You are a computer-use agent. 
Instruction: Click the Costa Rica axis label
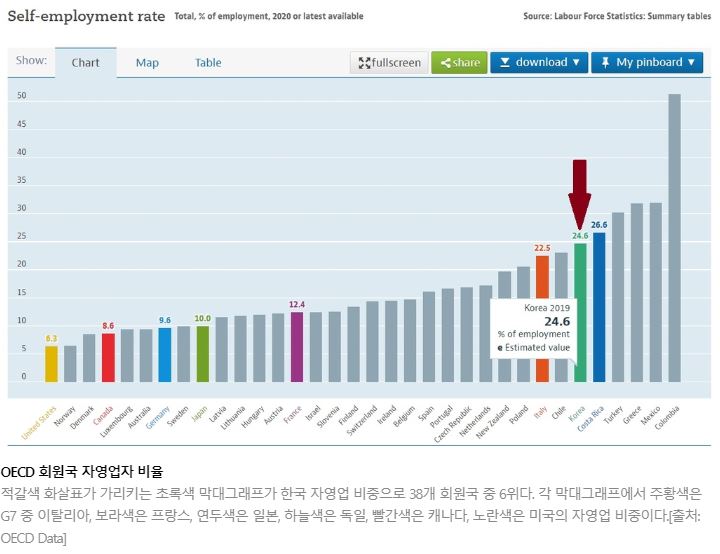tap(591, 419)
